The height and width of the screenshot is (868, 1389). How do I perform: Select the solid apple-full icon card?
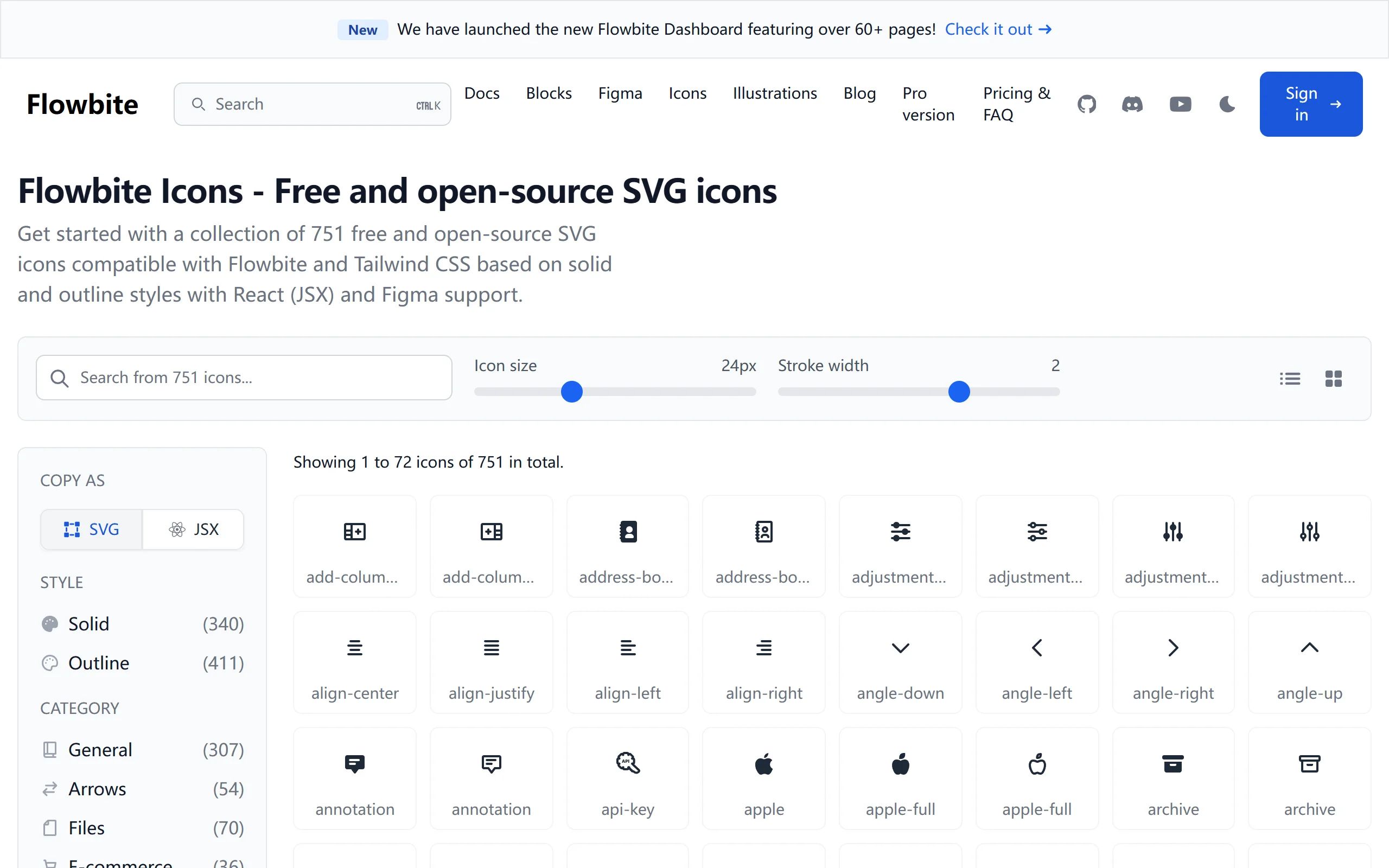(901, 778)
